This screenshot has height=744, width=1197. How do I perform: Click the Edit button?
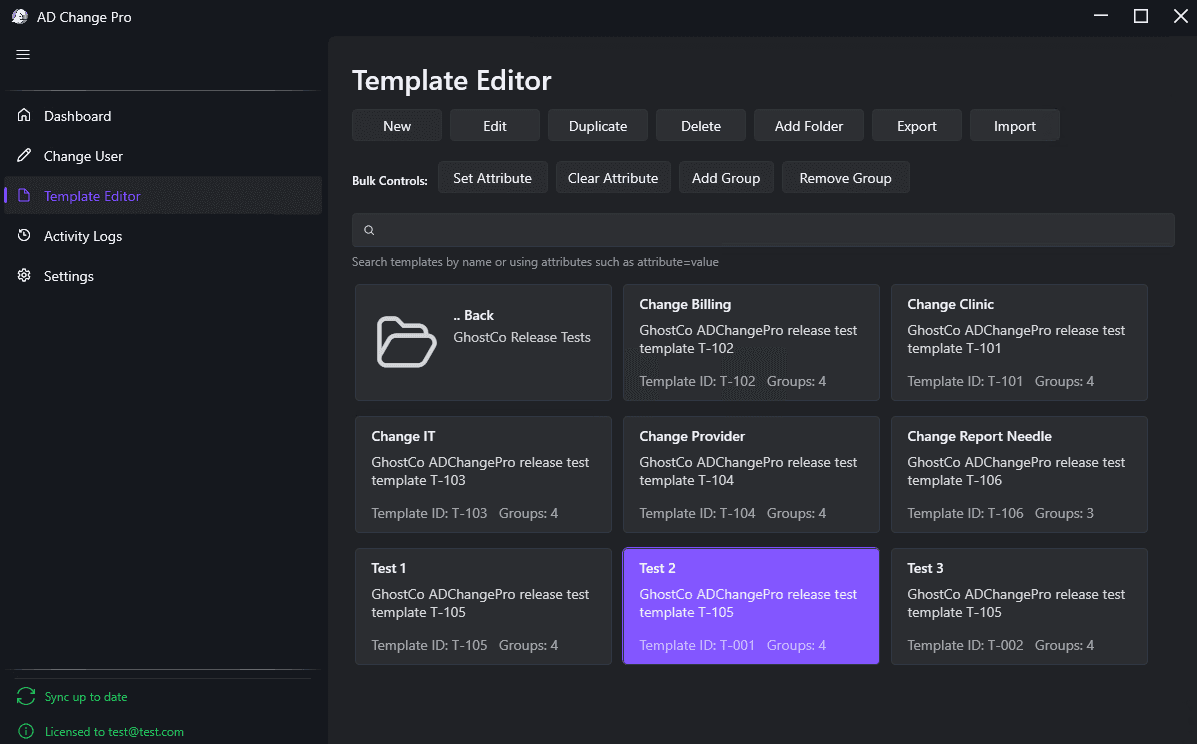click(x=495, y=126)
